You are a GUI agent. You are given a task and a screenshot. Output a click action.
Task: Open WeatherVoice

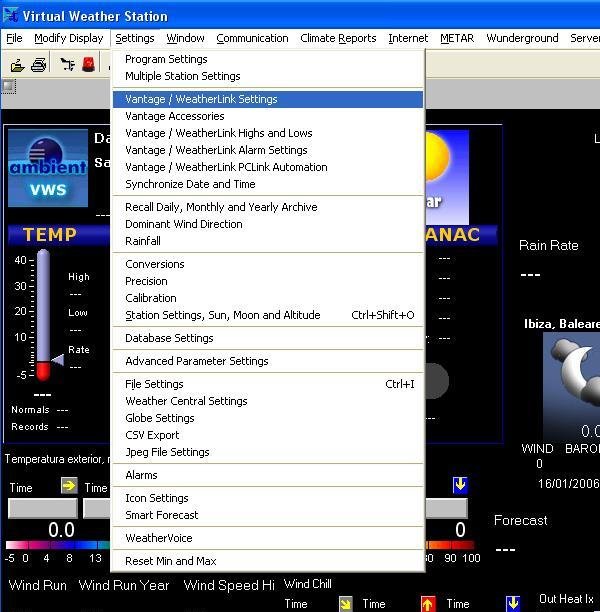tap(268, 538)
